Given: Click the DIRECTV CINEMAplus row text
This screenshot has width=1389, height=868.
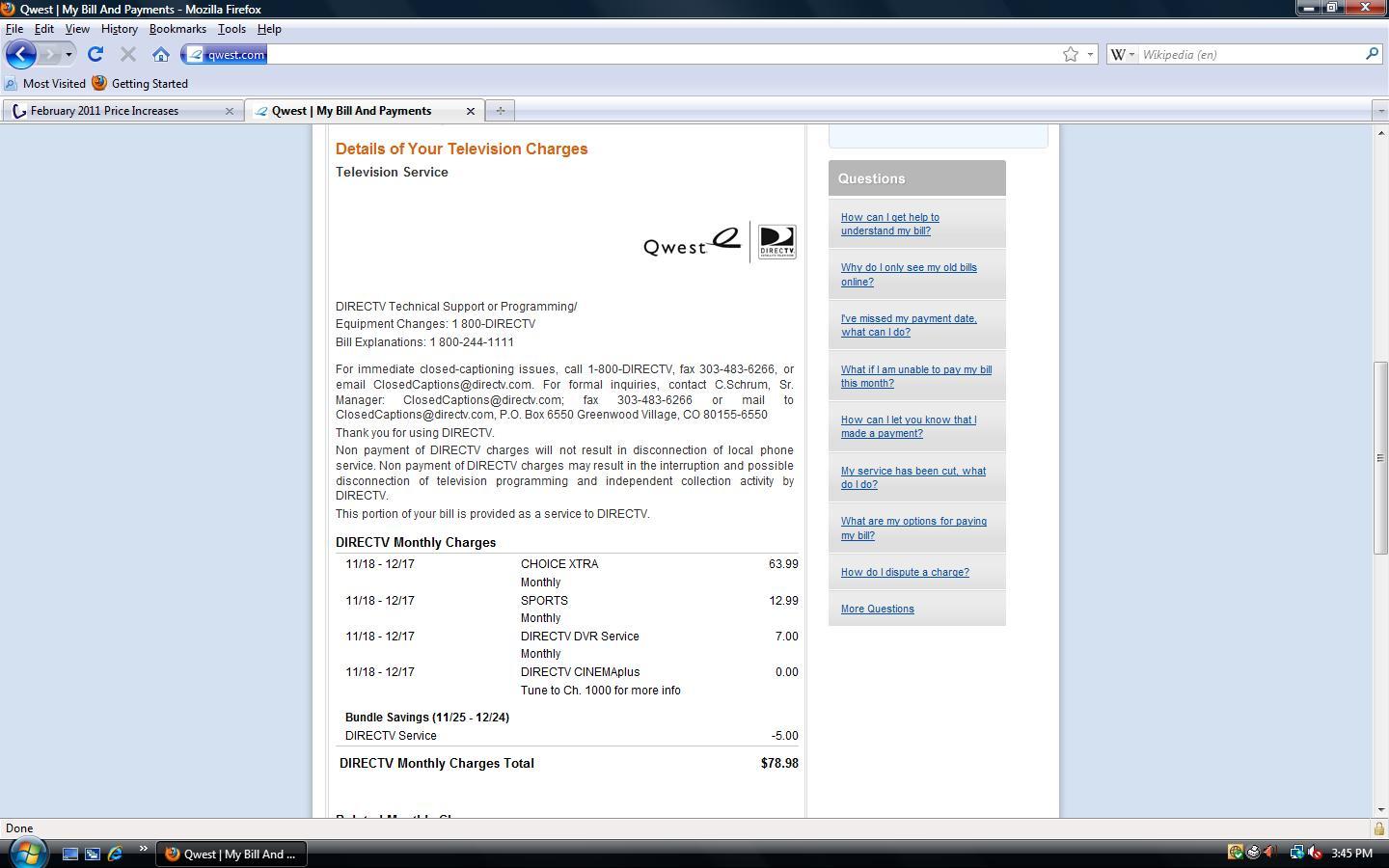Looking at the screenshot, I should 580,672.
